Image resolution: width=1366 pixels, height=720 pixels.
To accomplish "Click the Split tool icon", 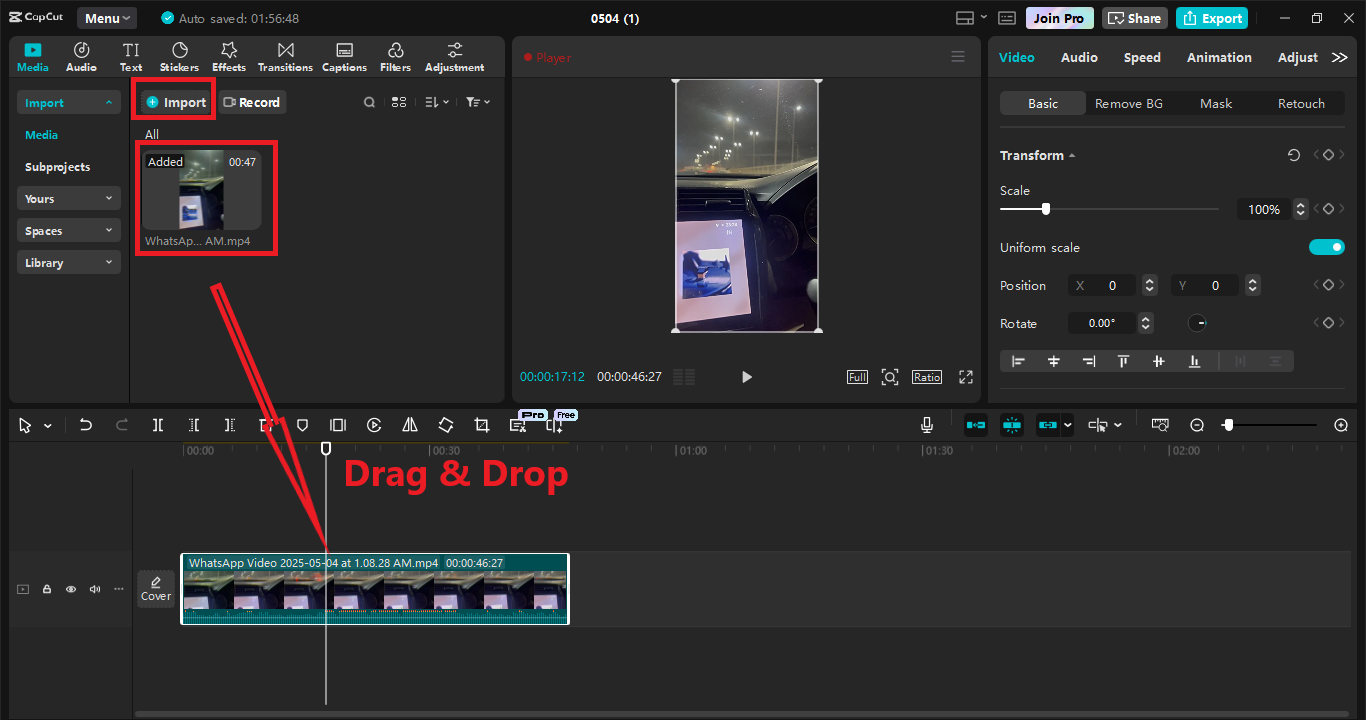I will coord(158,425).
